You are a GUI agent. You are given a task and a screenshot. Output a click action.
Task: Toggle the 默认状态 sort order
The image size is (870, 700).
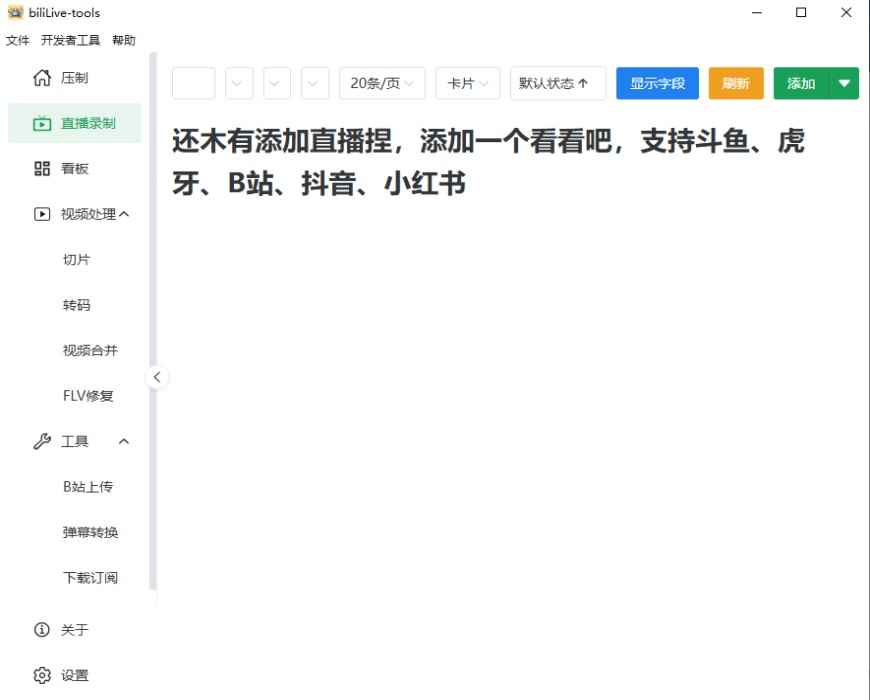click(558, 84)
